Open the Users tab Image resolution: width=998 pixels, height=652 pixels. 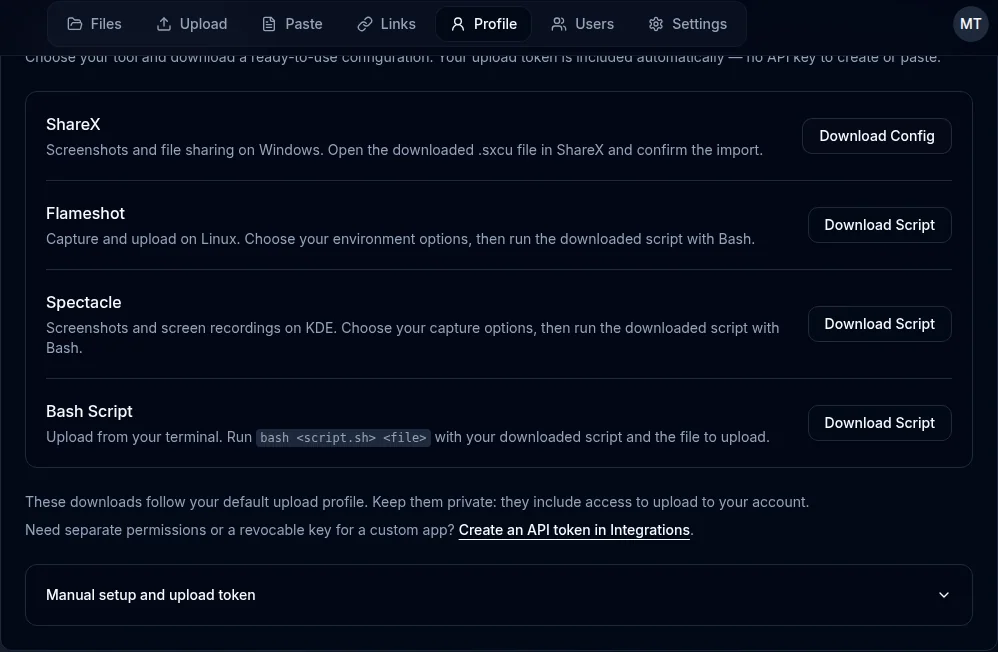582,24
